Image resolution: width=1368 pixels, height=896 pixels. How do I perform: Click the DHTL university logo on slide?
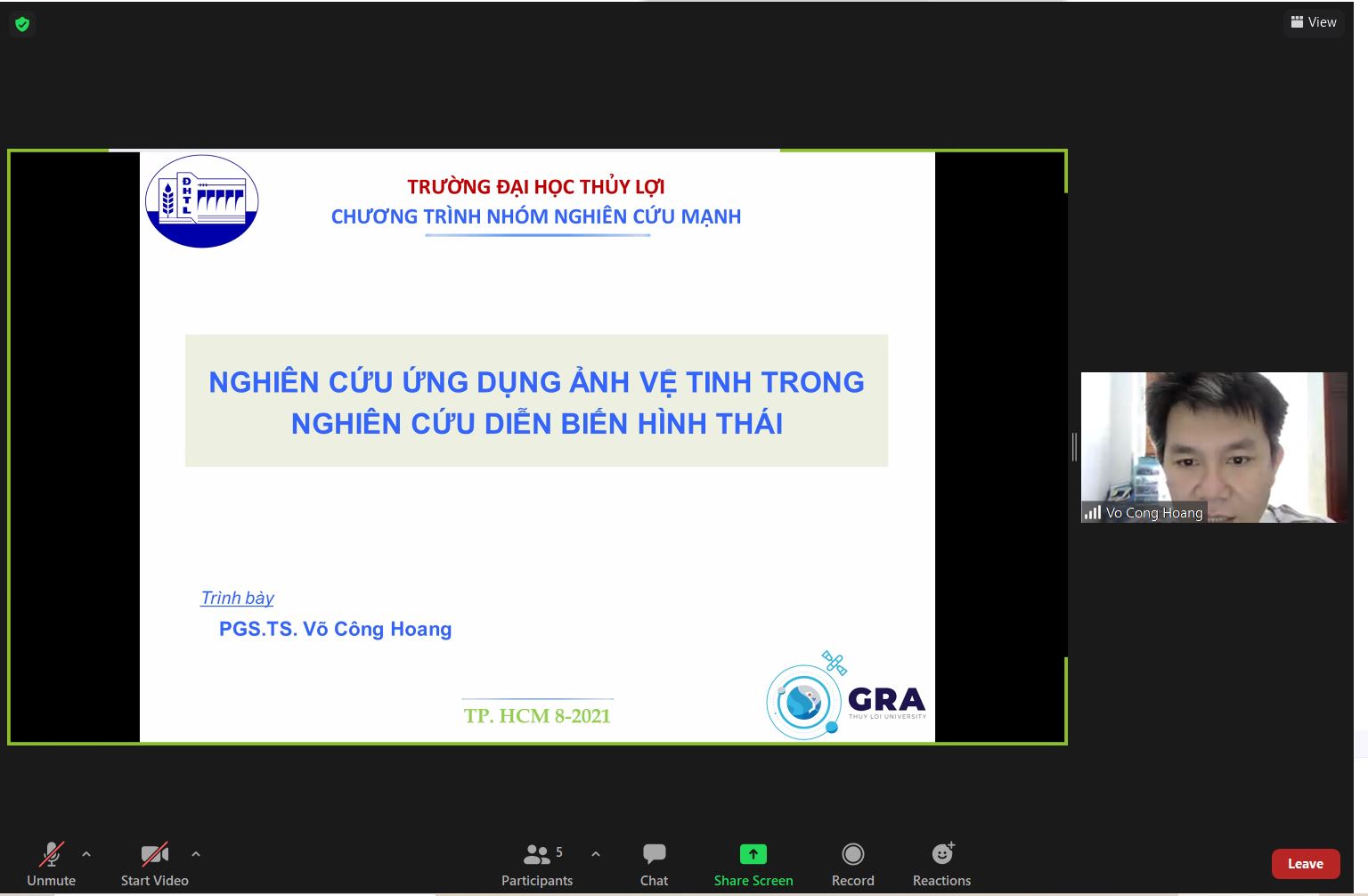pyautogui.click(x=202, y=201)
